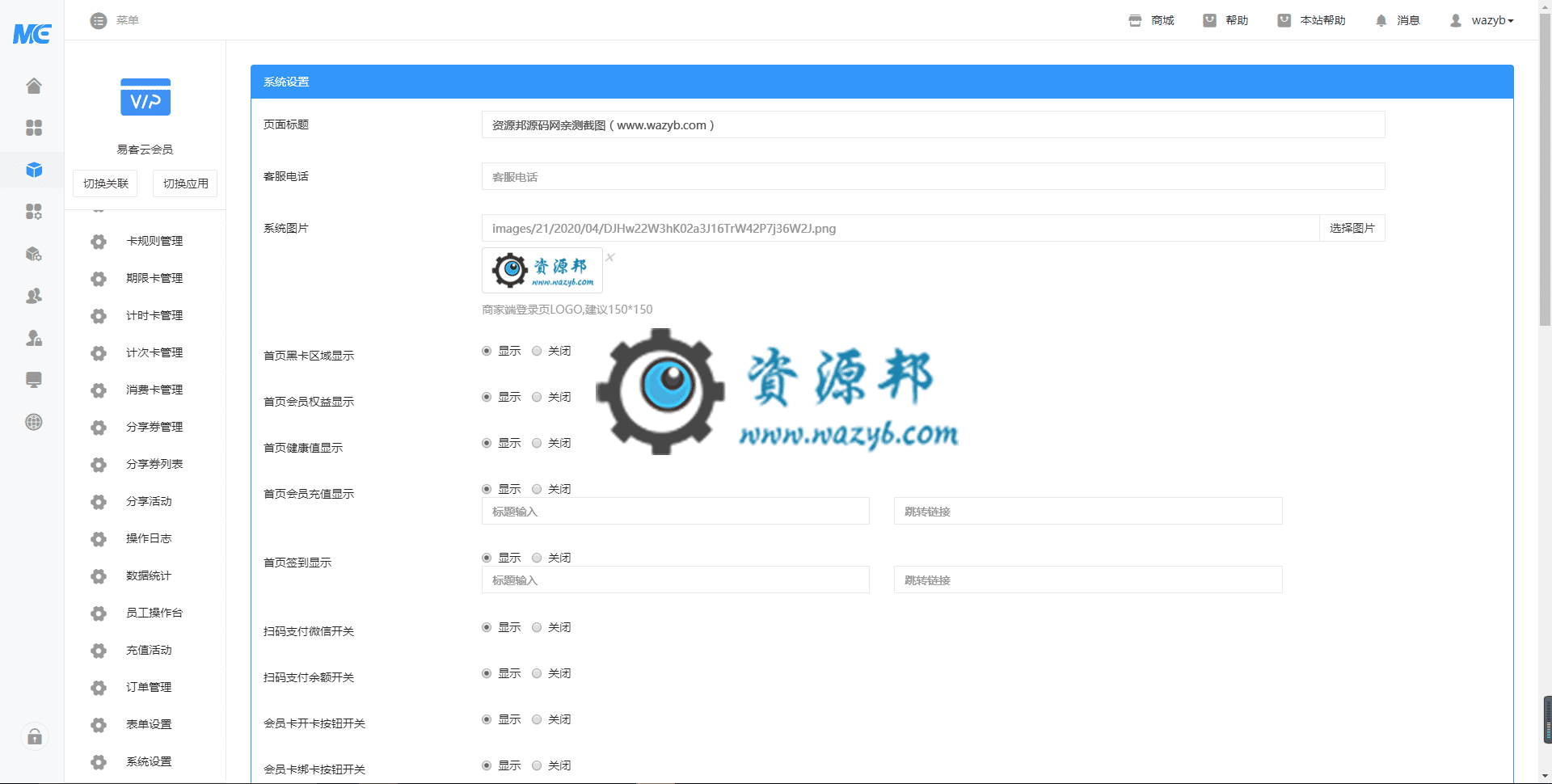Focus the 客服电话 input field
This screenshot has height=784, width=1552.
point(933,176)
